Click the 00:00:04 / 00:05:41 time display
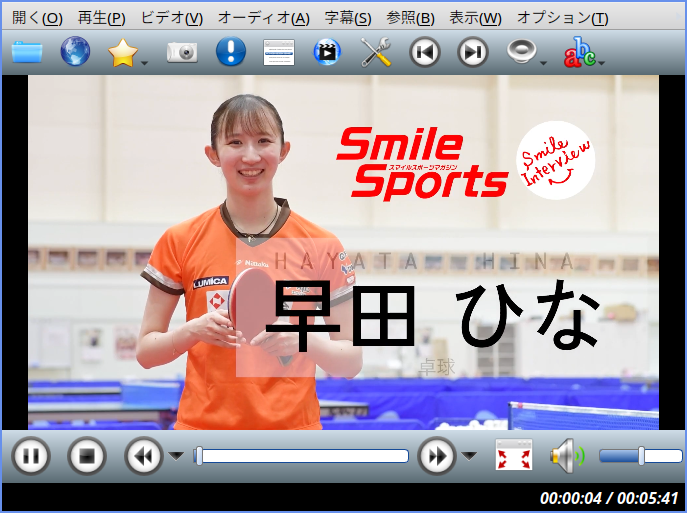The image size is (687, 513). pos(609,498)
